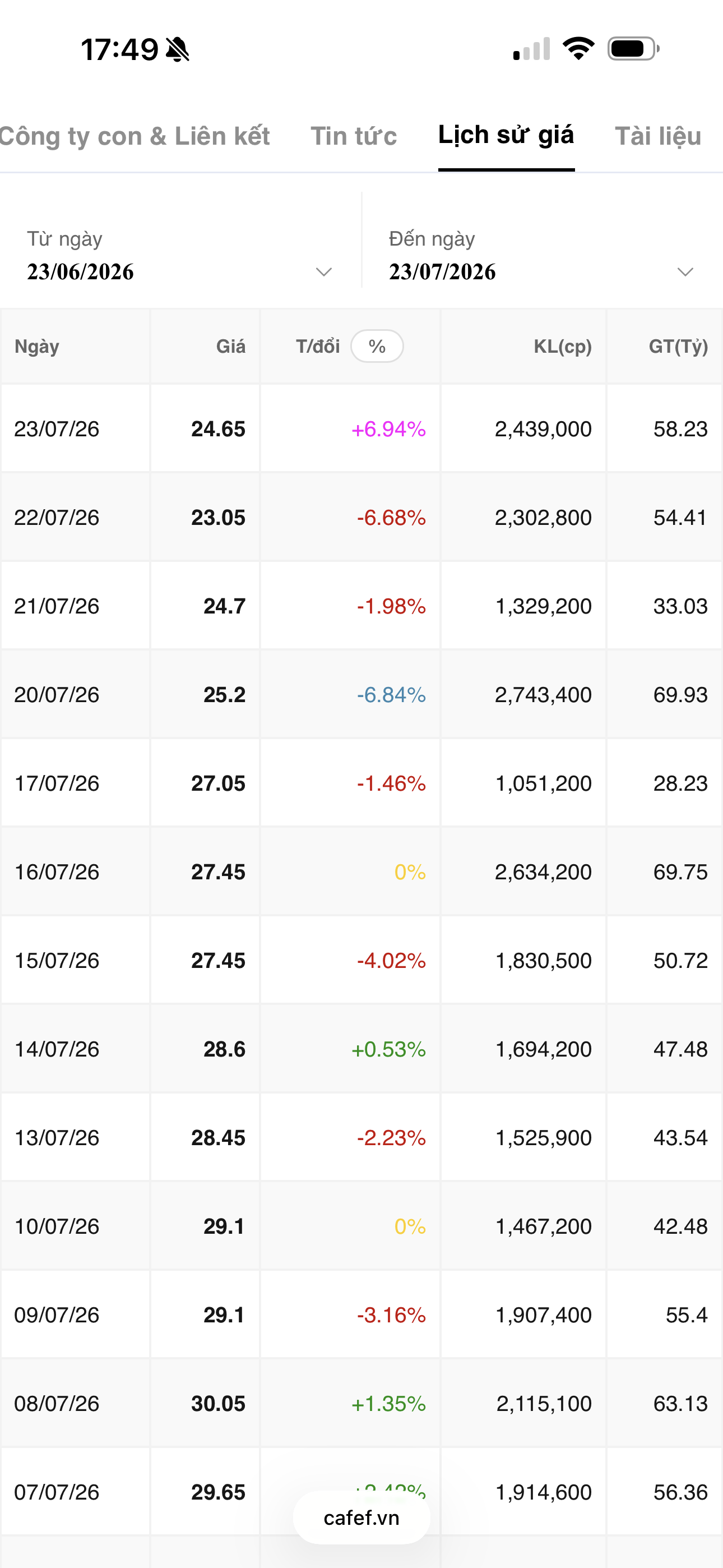Screen dimensions: 723x1568
Task: Tap the KL(cp) column header
Action: coord(562,347)
